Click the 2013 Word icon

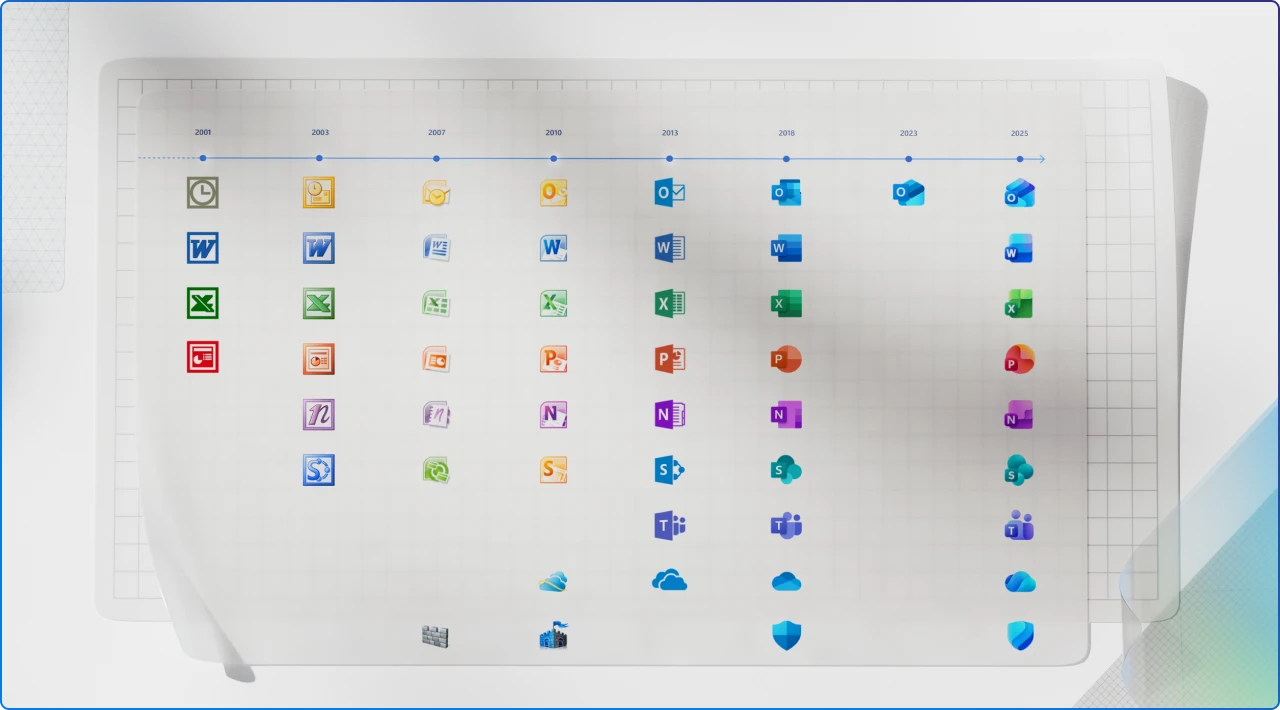click(670, 248)
